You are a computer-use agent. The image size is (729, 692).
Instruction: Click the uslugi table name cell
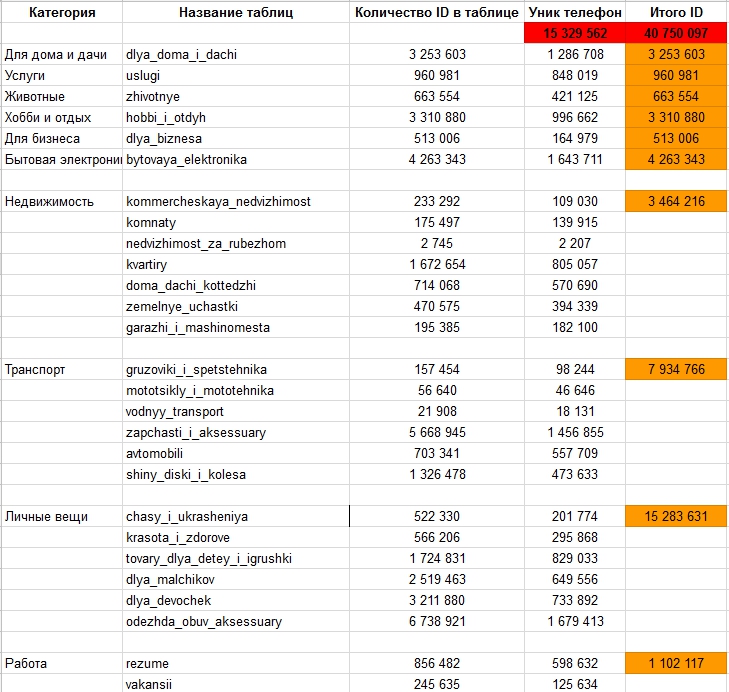[236, 75]
